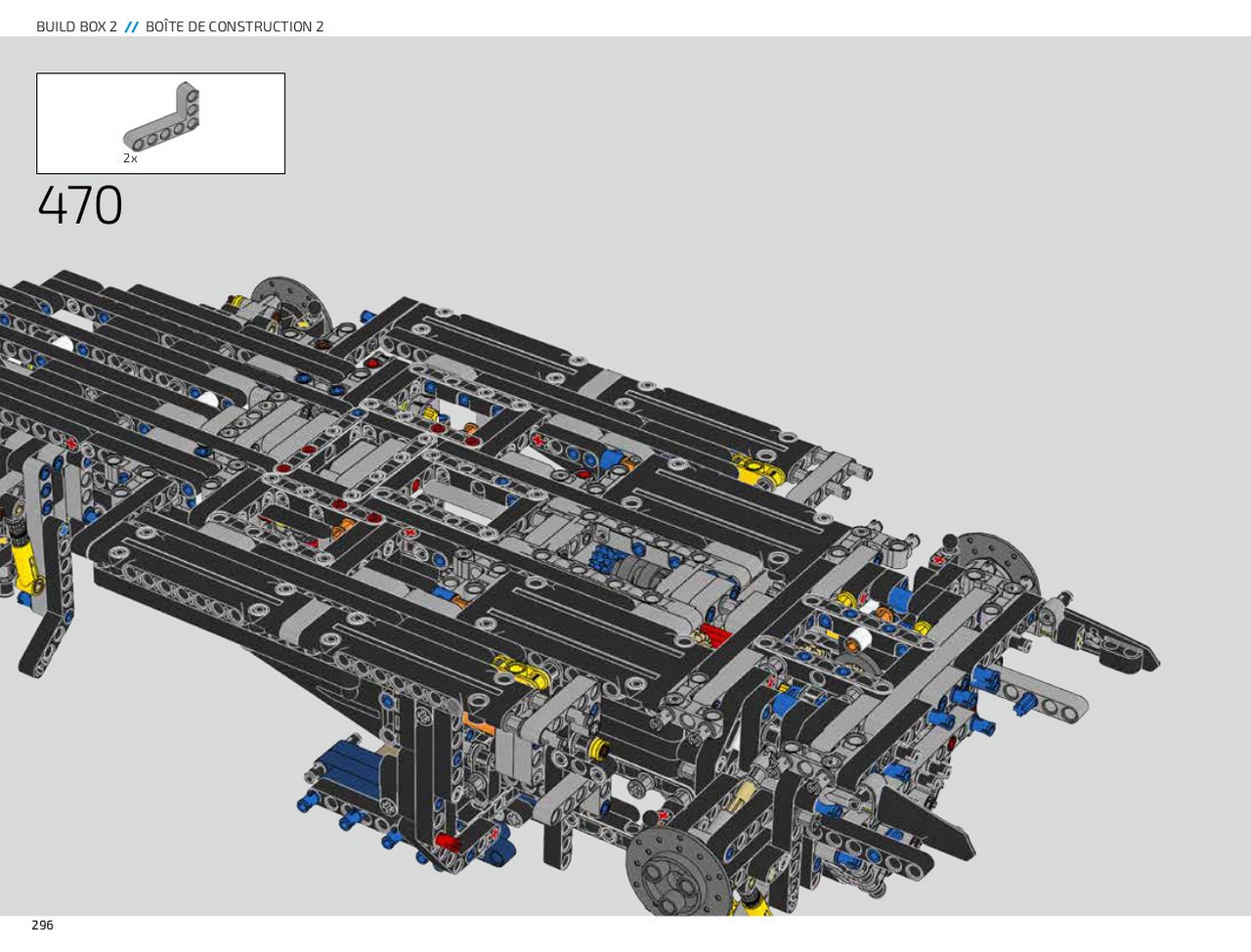Screen dimensions: 1251x952
Task: Click the "BUILD BOX 2" header text
Action: (76, 26)
